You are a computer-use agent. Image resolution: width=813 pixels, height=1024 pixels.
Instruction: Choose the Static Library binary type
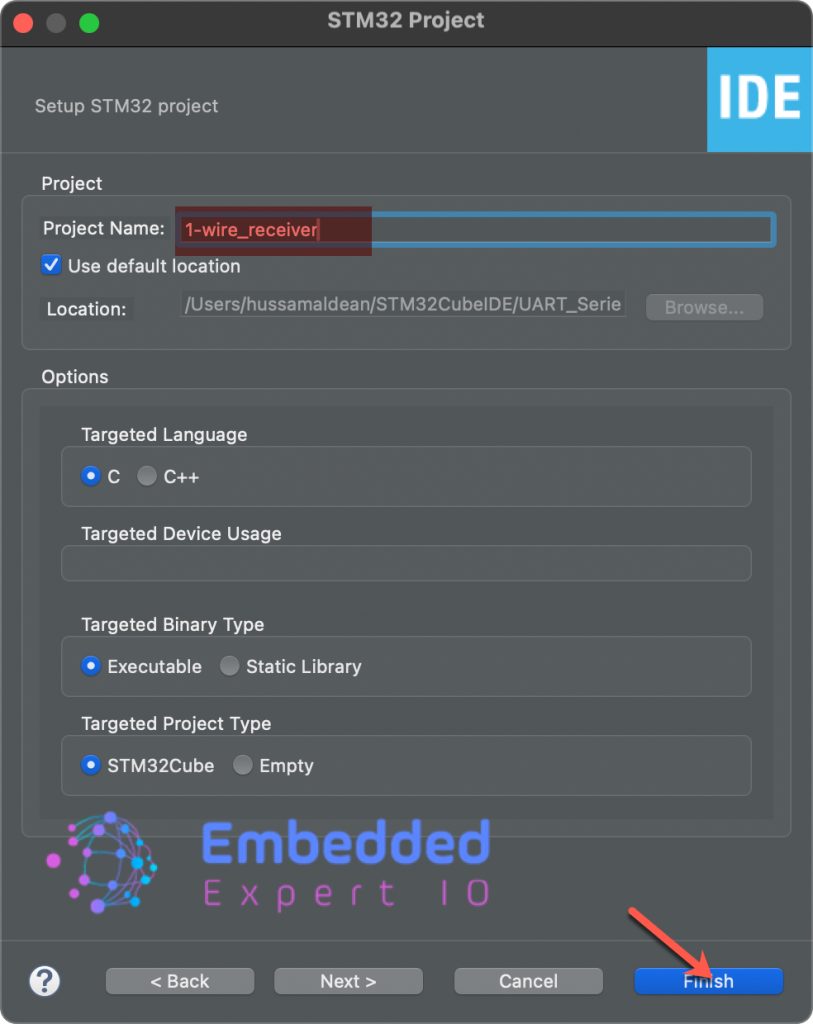coord(230,666)
